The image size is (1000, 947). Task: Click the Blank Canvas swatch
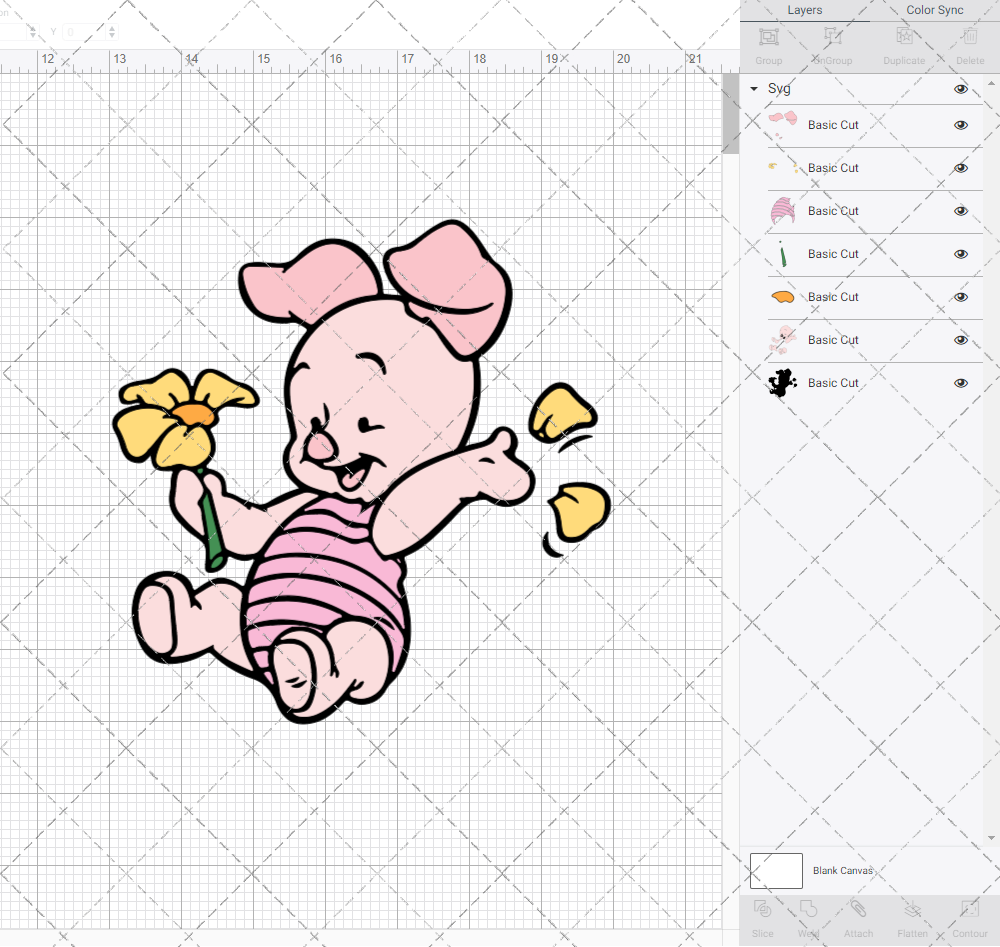776,870
